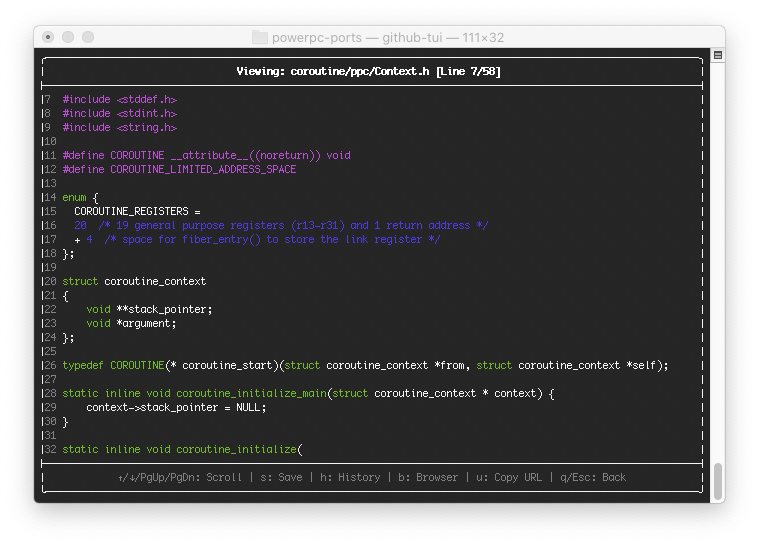Click 'coroutine_initialize_main' function name
This screenshot has height=545, width=759.
coord(252,394)
